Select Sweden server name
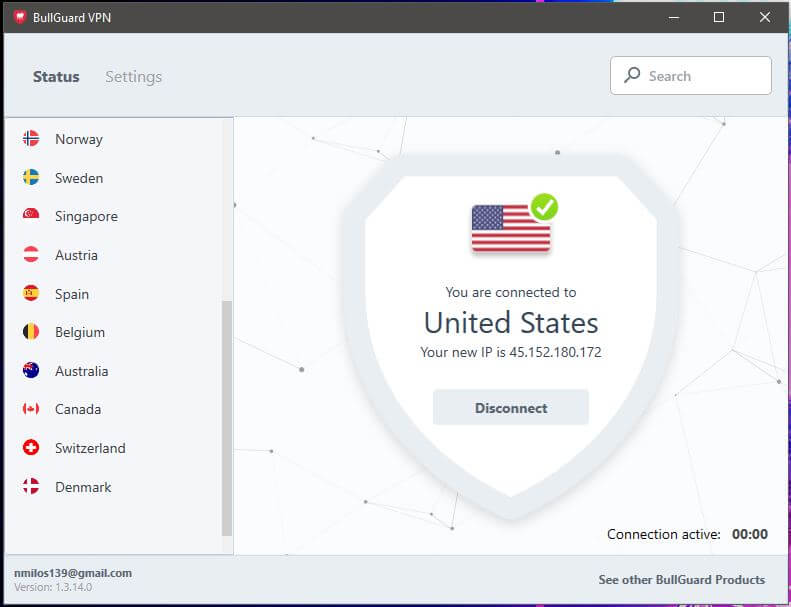The image size is (791, 607). click(79, 178)
